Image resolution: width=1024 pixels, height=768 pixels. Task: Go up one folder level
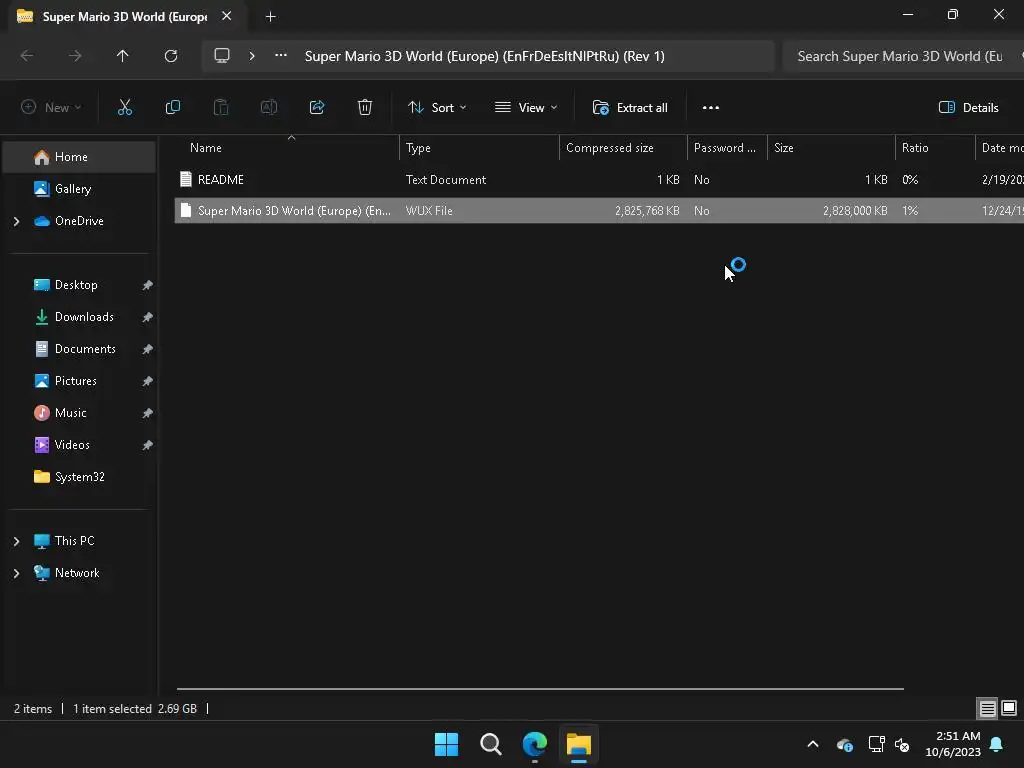tap(123, 56)
